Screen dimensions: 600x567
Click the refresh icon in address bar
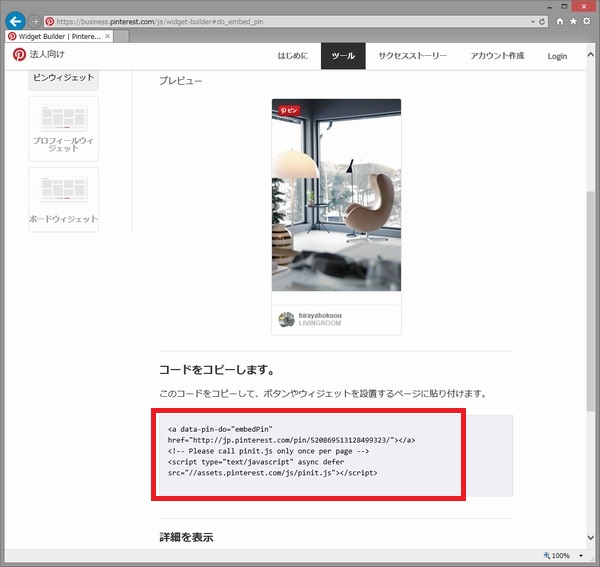point(542,20)
